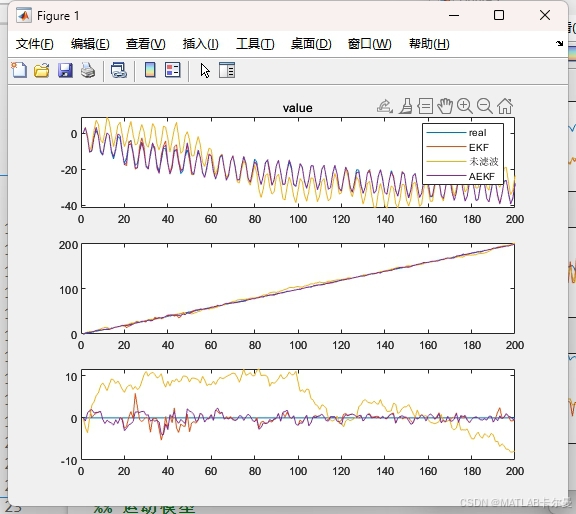Click the Link Plot toolbar icon

(x=119, y=70)
